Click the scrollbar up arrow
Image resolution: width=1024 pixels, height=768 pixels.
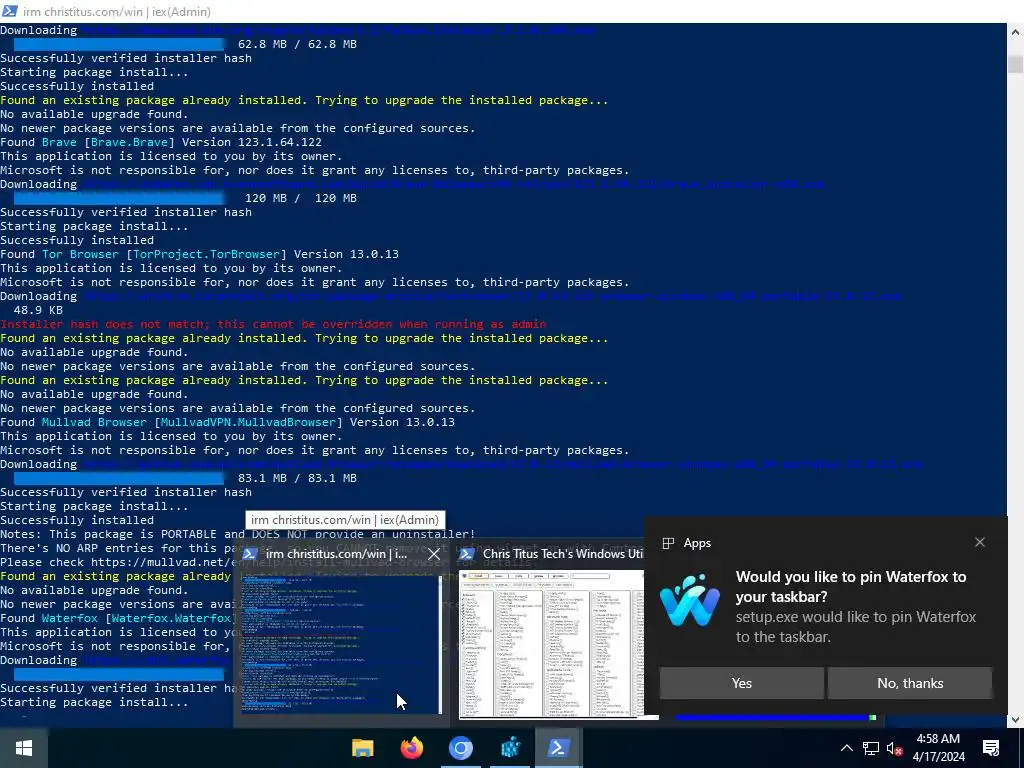tap(1016, 31)
